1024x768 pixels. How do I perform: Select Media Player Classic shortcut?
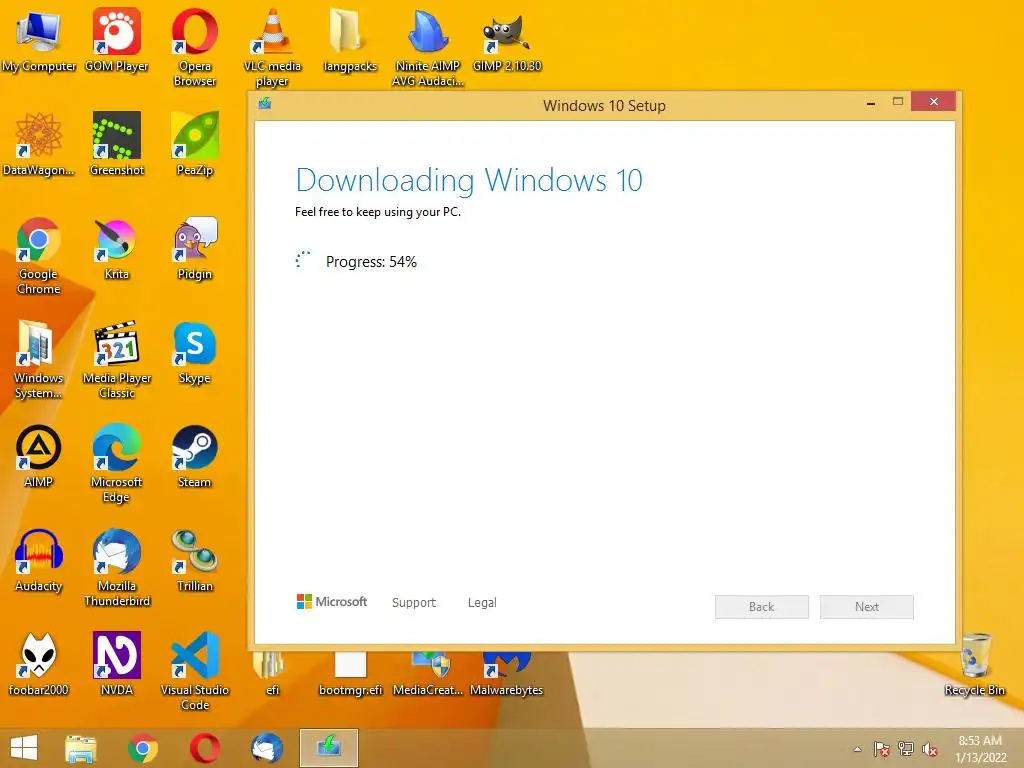(x=116, y=359)
